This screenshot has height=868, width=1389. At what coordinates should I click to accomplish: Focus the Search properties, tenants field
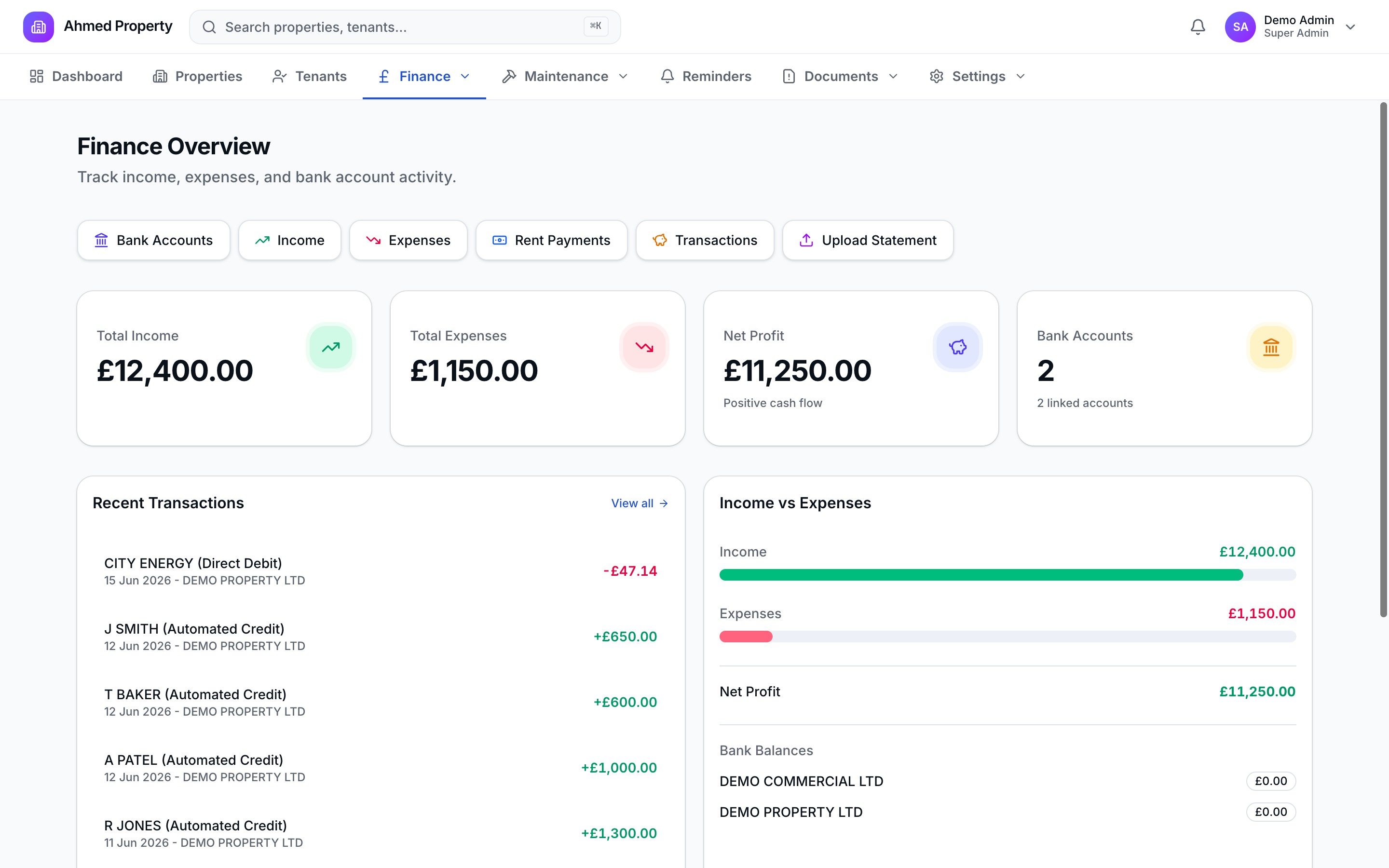tap(405, 27)
